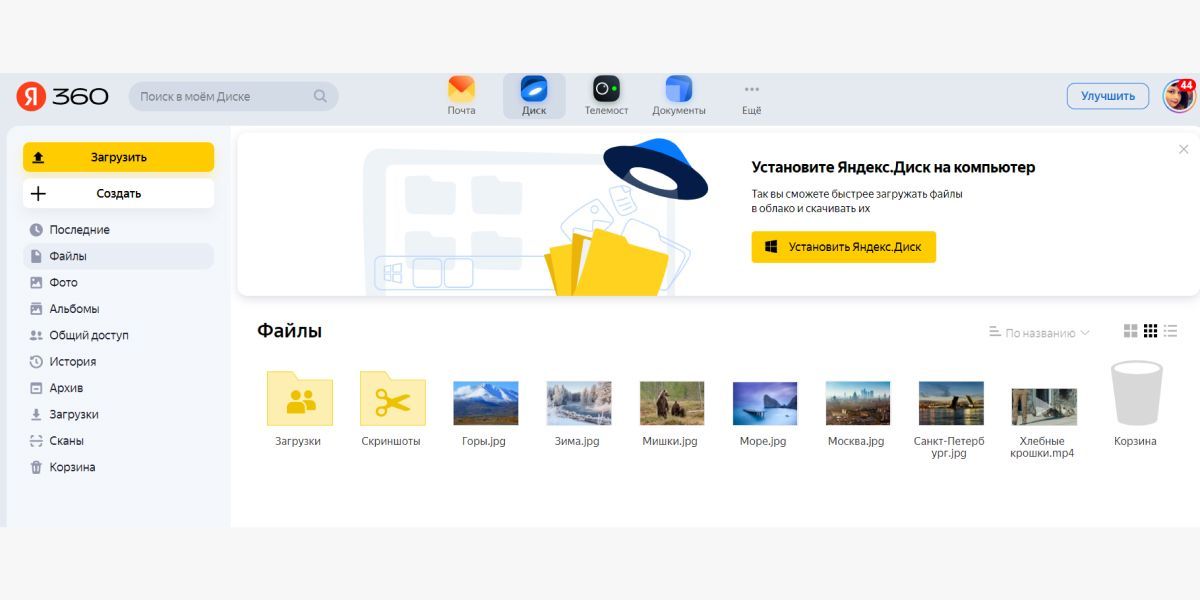Click the Улучшить upgrade button

pyautogui.click(x=1108, y=96)
